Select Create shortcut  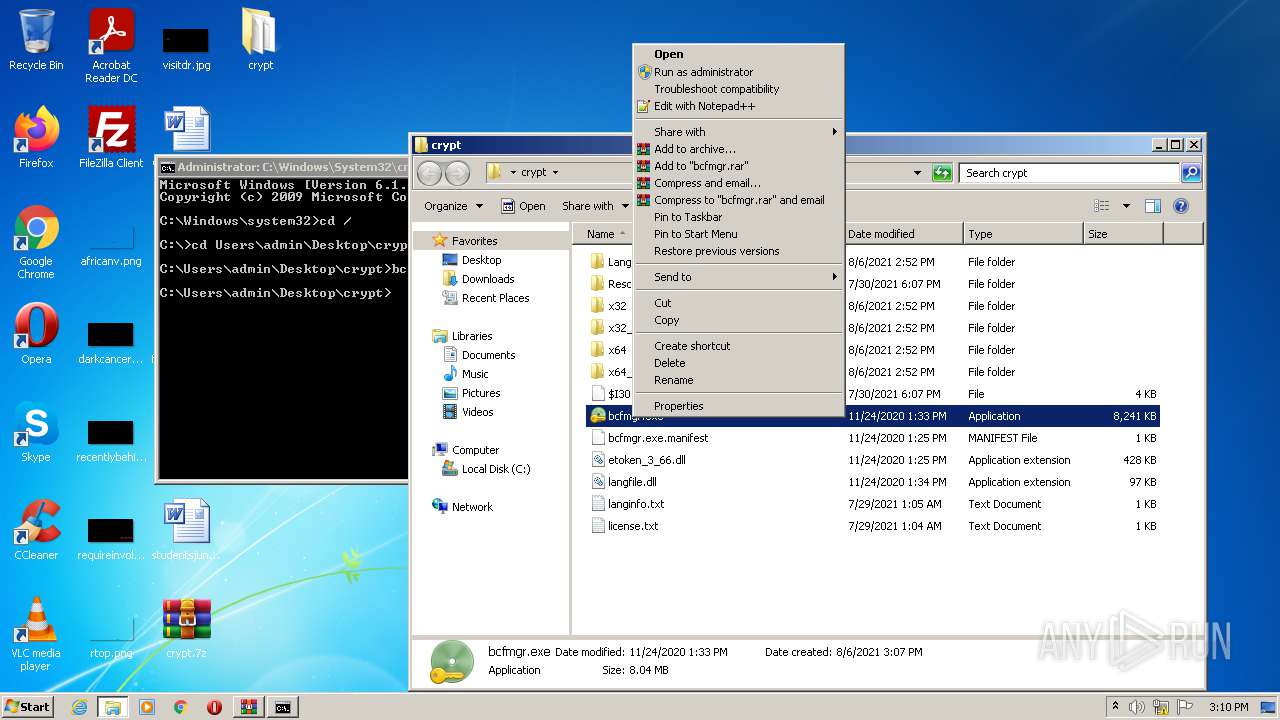coord(738,346)
